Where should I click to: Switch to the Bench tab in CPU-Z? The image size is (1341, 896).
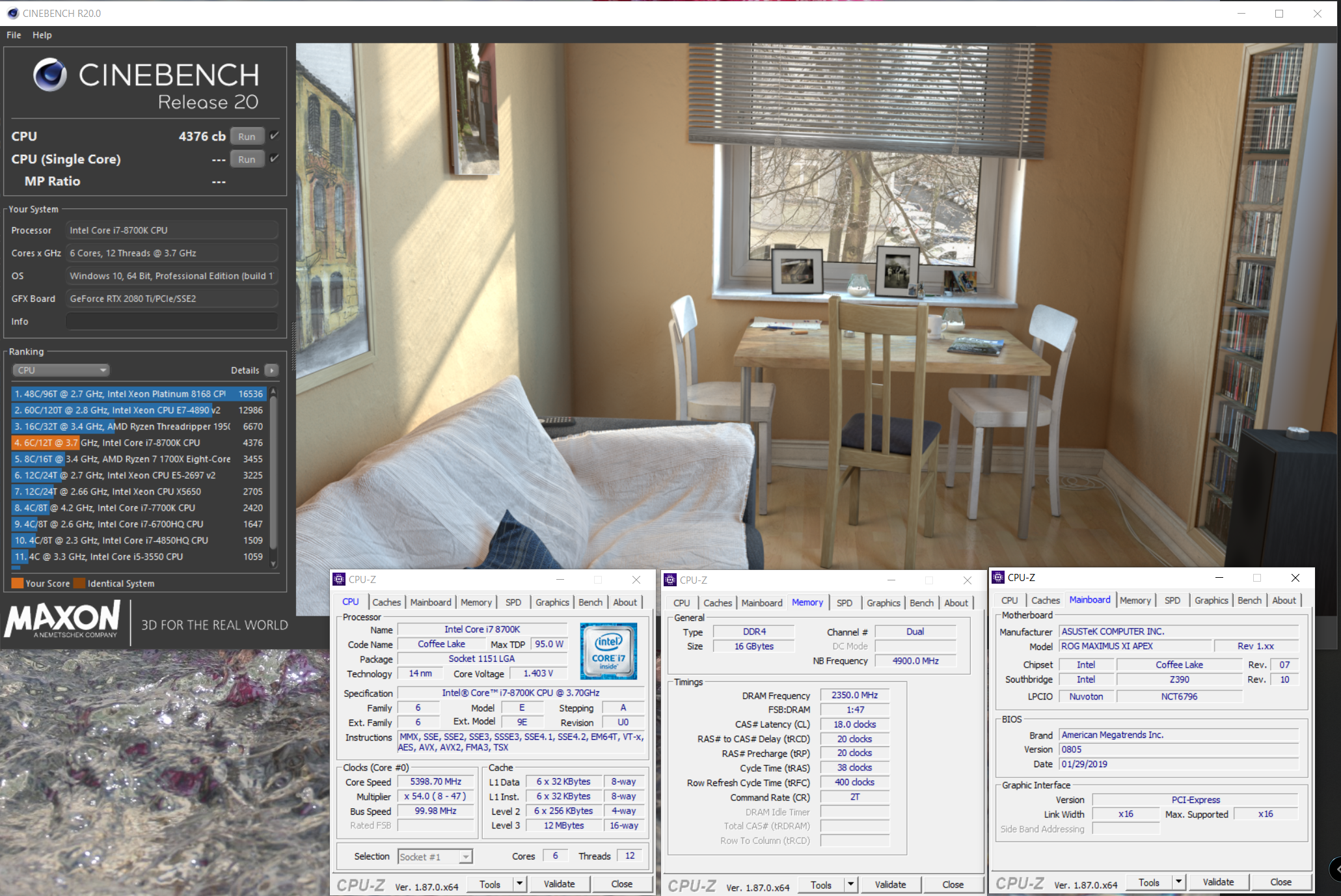pos(590,602)
